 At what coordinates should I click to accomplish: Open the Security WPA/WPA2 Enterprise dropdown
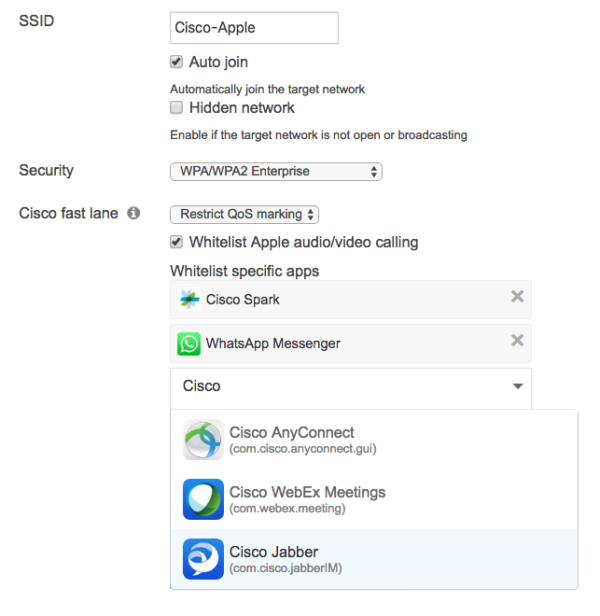coord(276,172)
